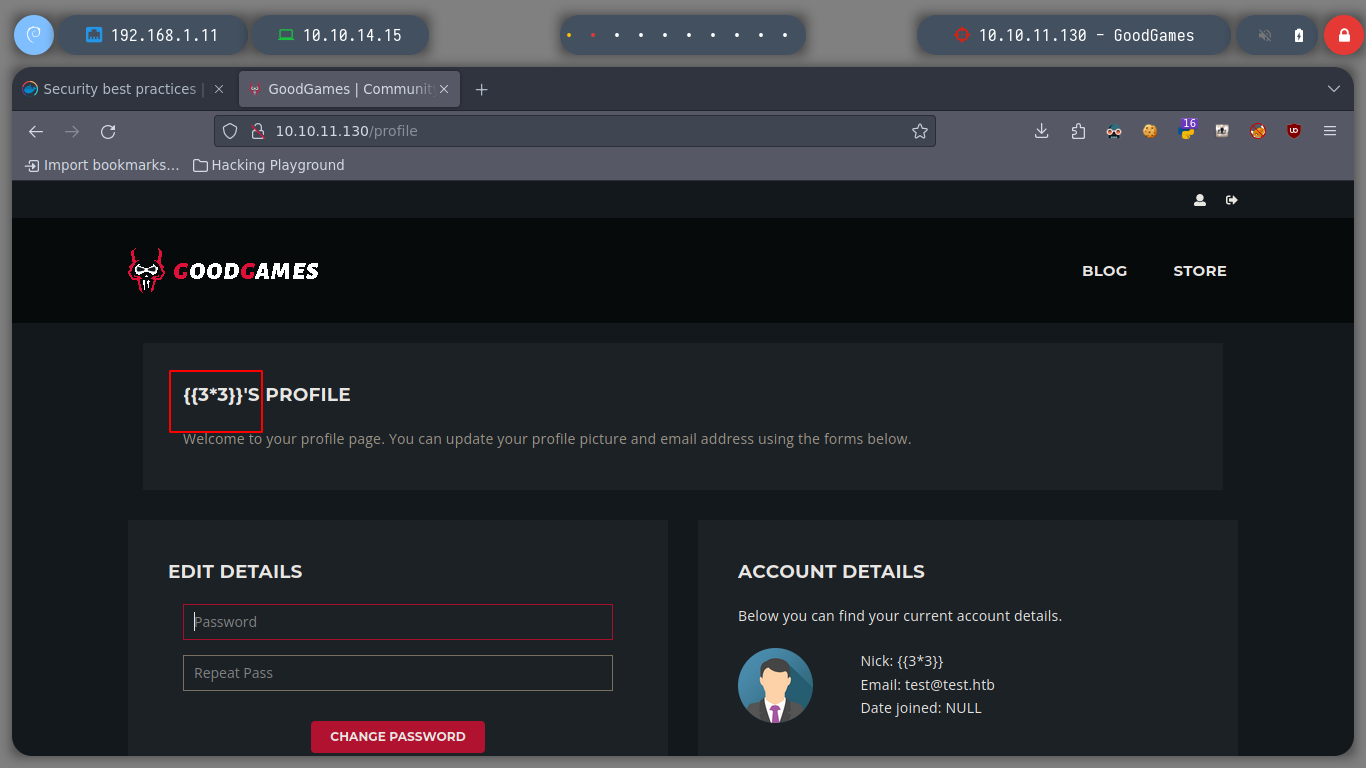Click the Repeat Pass input field
Image resolution: width=1366 pixels, height=768 pixels.
click(x=398, y=673)
